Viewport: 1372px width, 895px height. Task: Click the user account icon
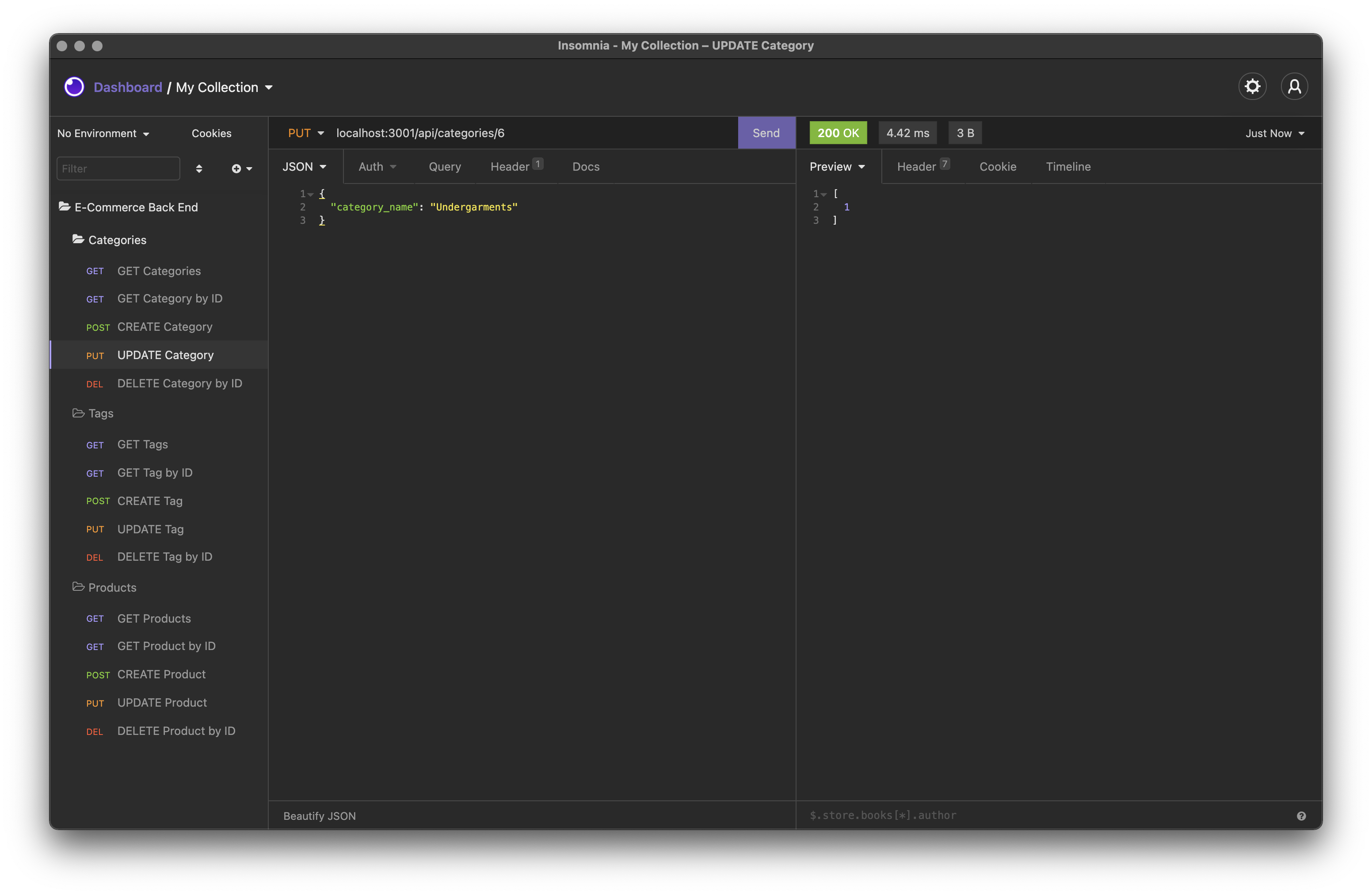point(1294,87)
